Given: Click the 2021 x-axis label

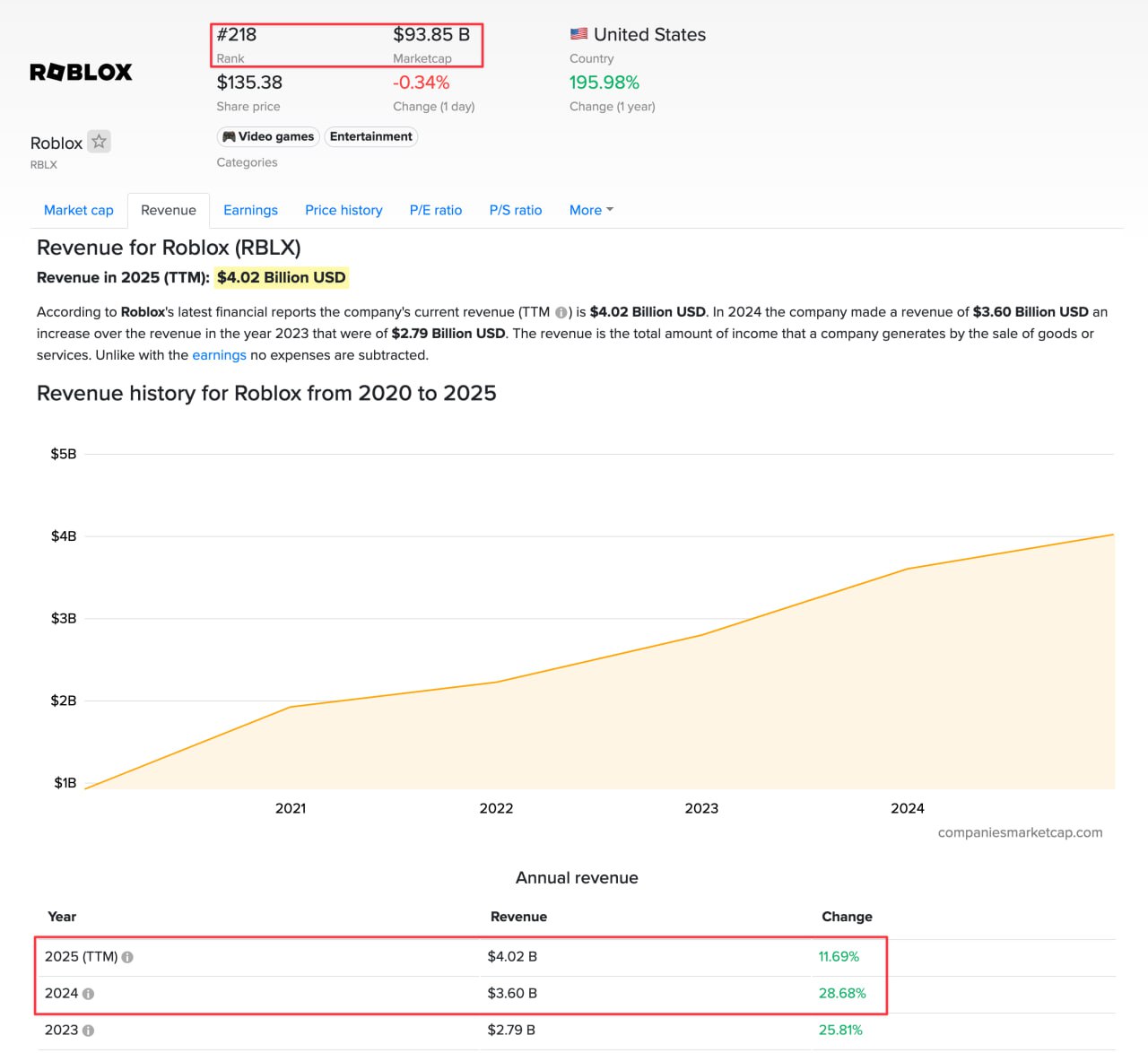Looking at the screenshot, I should tap(291, 808).
